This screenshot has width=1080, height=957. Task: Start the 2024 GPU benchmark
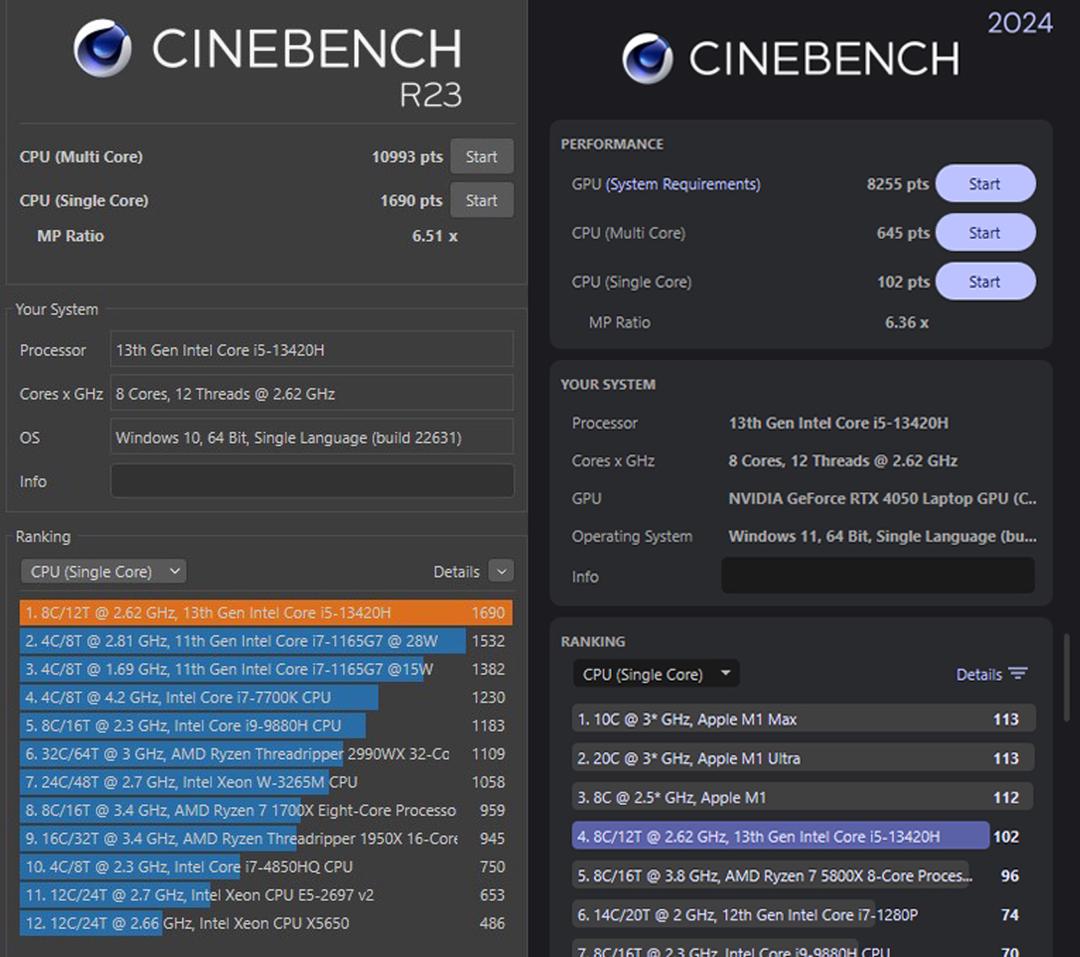point(984,184)
